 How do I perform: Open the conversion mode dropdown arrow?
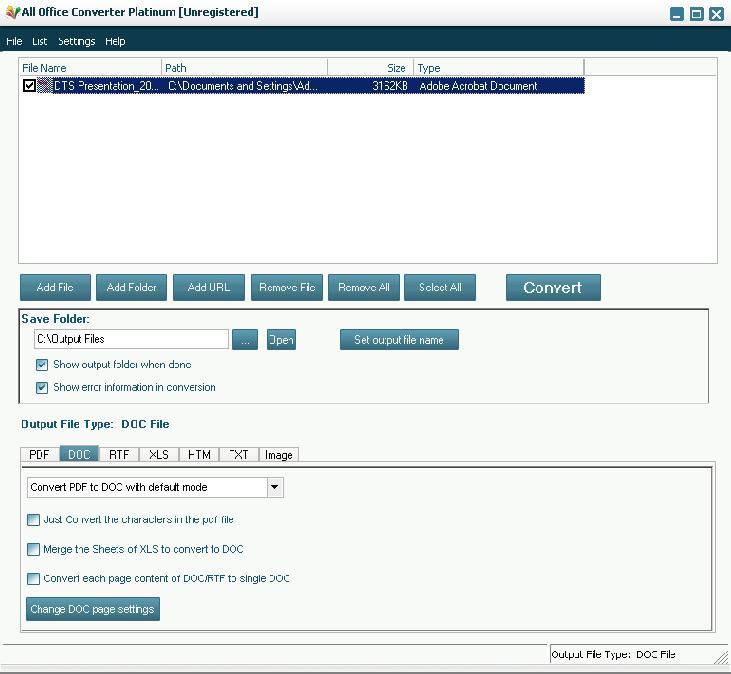[275, 488]
